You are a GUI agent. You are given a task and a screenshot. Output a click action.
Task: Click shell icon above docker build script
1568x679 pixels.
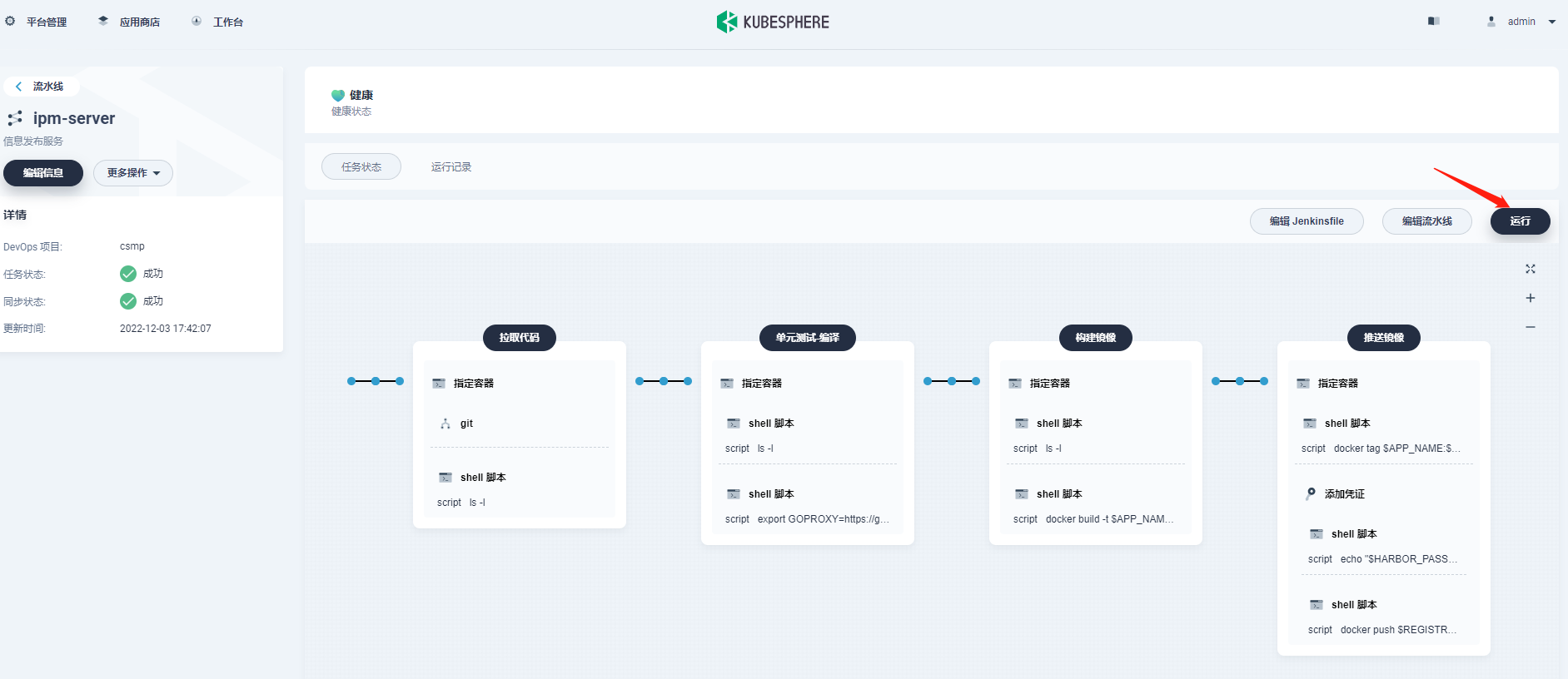[1022, 494]
